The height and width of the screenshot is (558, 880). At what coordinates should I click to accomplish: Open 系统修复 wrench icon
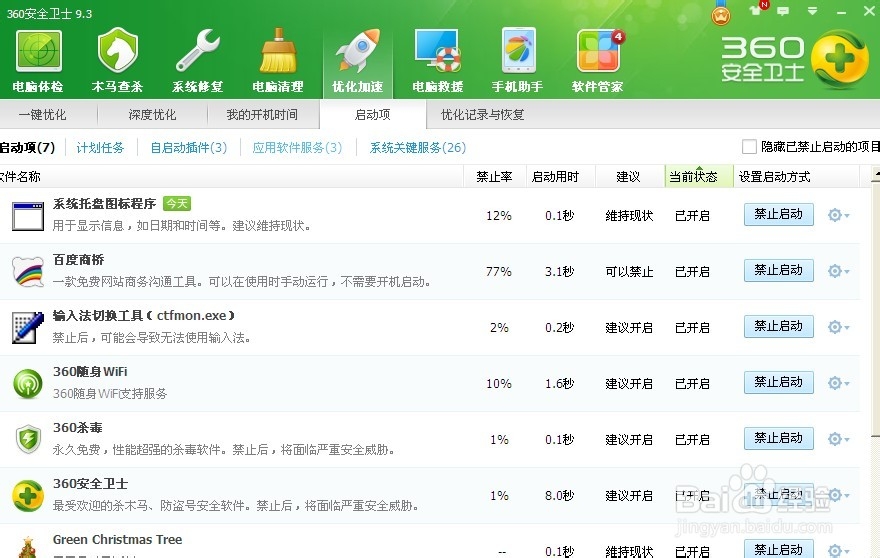pyautogui.click(x=198, y=61)
